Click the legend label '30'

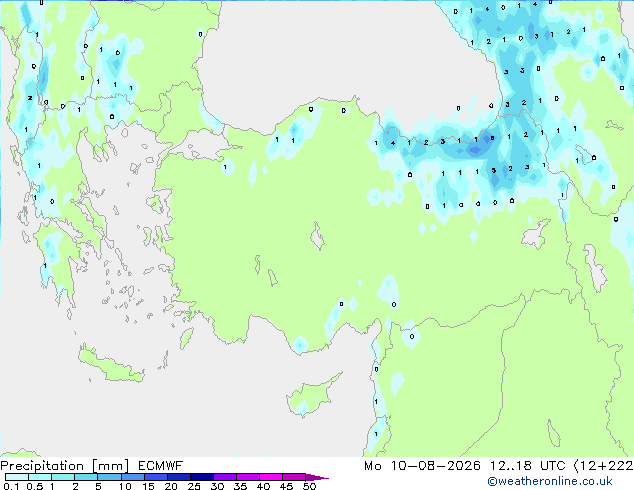tap(217, 486)
